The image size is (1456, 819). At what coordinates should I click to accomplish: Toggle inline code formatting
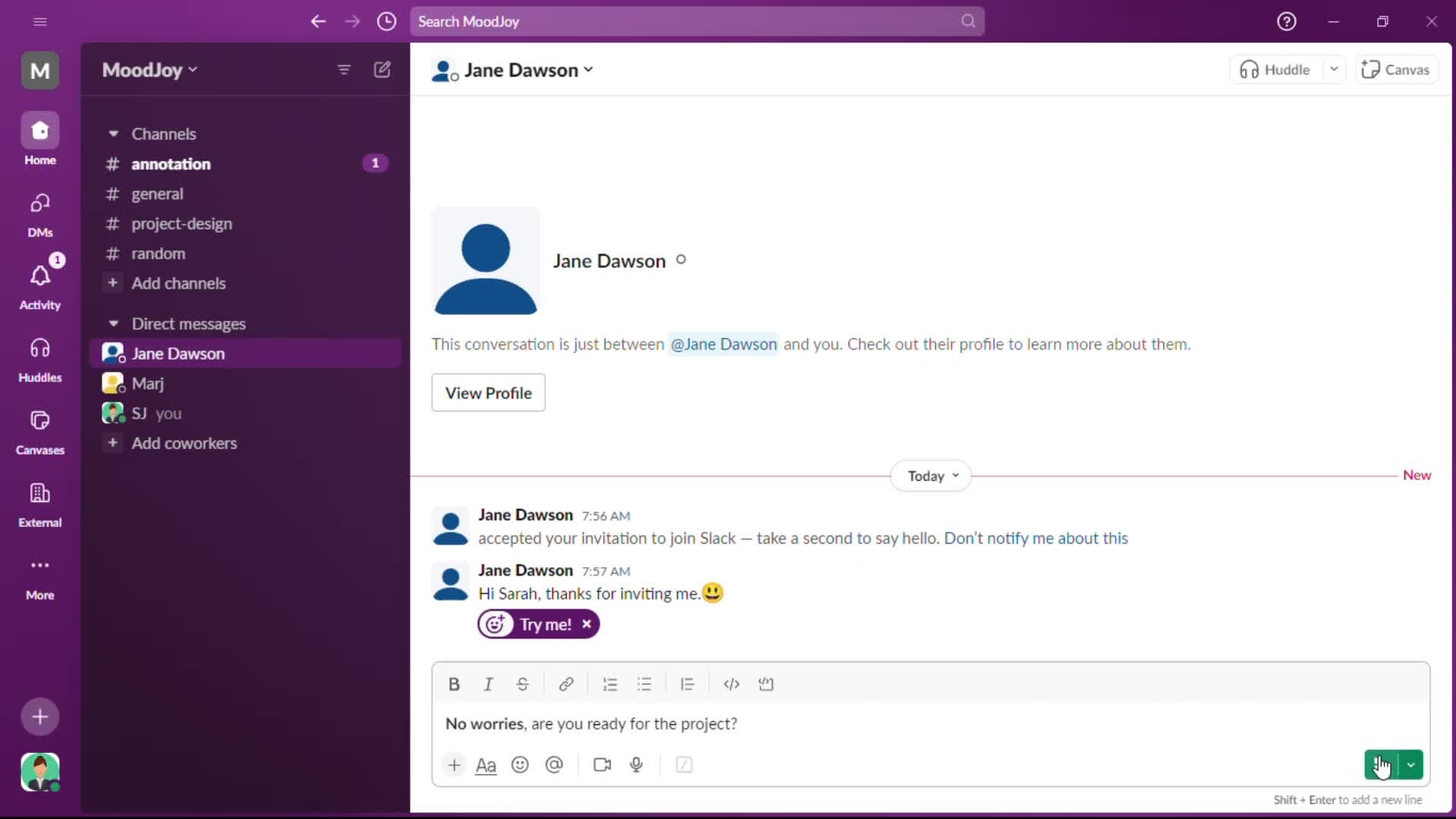click(x=731, y=684)
